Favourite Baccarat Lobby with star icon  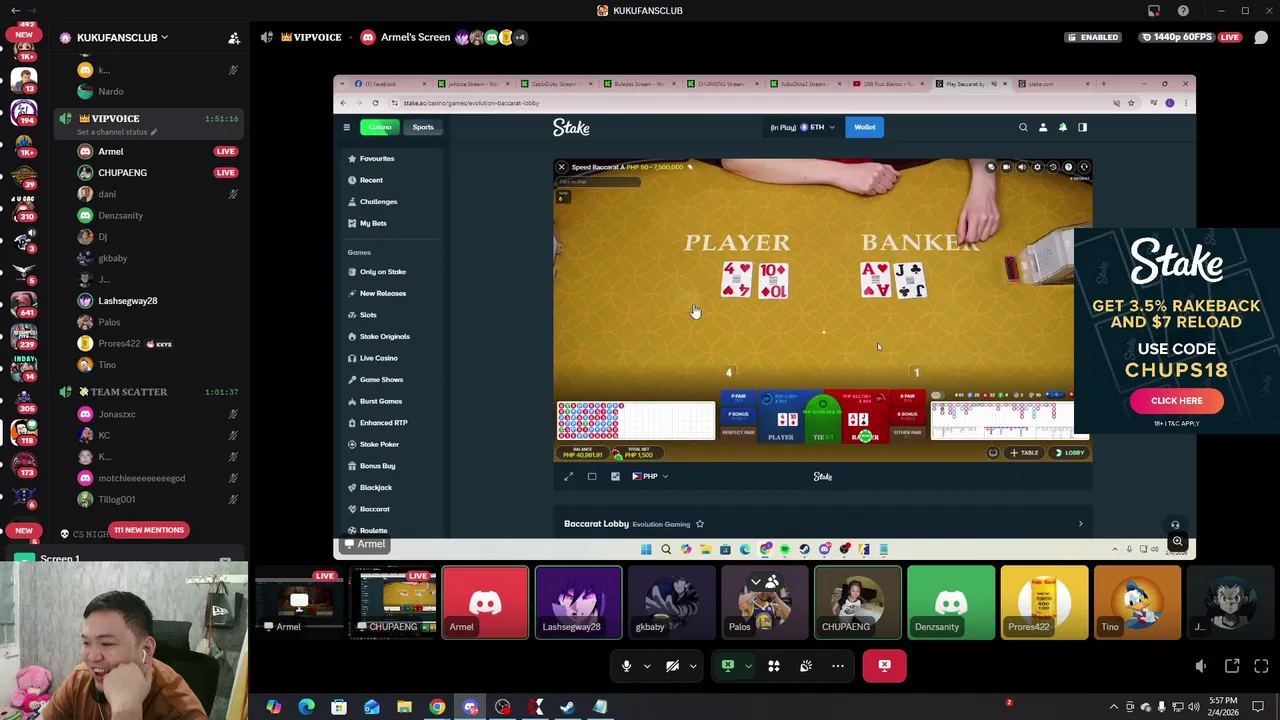click(700, 524)
